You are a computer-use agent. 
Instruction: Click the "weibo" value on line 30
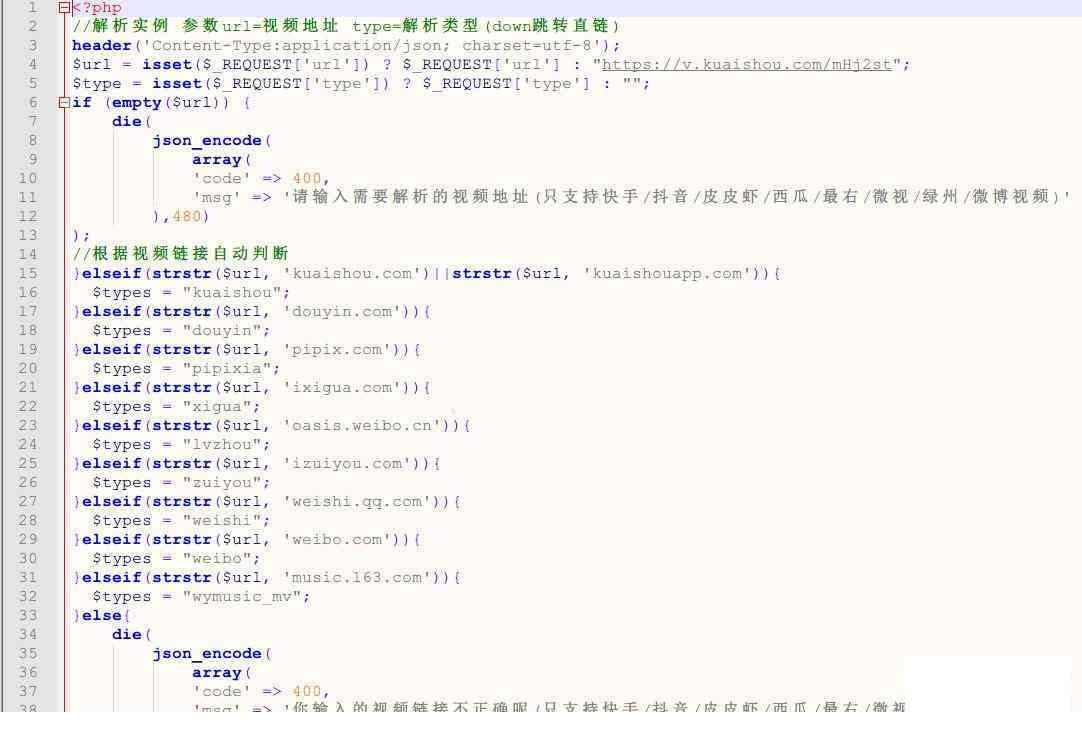(217, 558)
